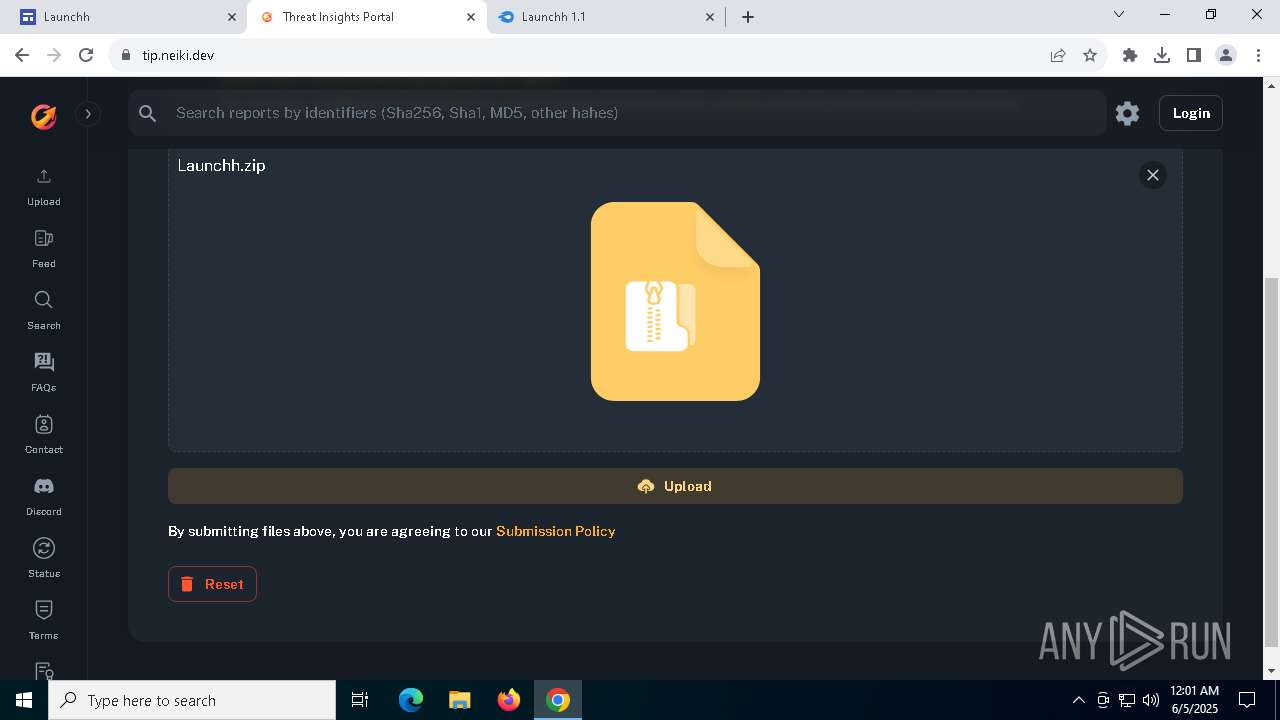Open the taskbar clock showing 12:01 AM
This screenshot has width=1280, height=720.
[x=1194, y=700]
